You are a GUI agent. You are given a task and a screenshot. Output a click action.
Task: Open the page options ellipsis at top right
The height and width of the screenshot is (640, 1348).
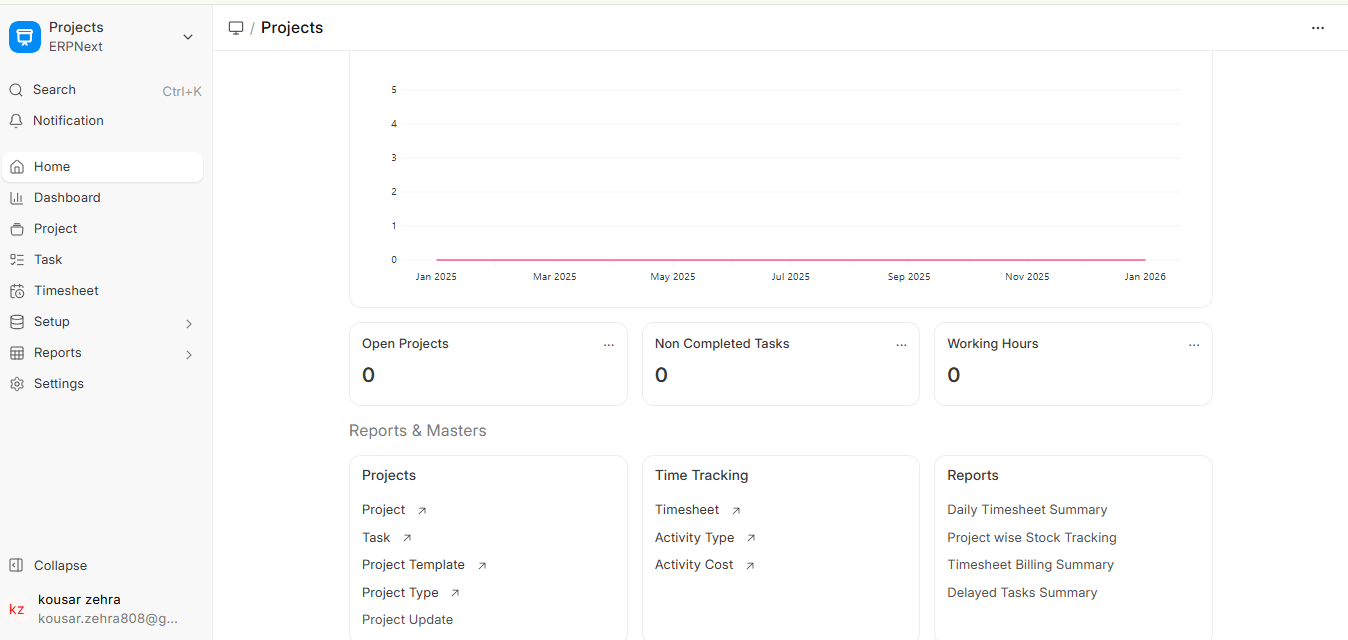click(1318, 28)
